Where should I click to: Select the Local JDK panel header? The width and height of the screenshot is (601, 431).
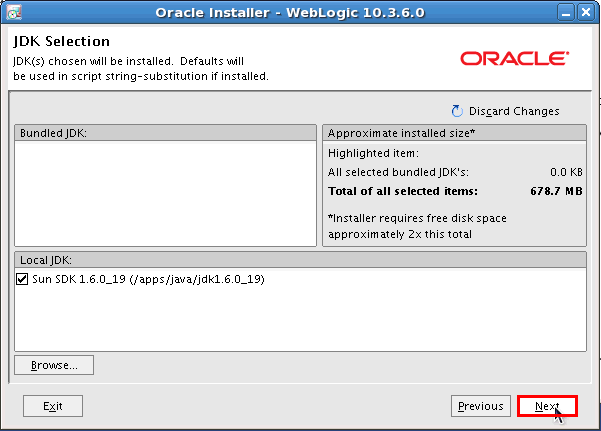300,259
